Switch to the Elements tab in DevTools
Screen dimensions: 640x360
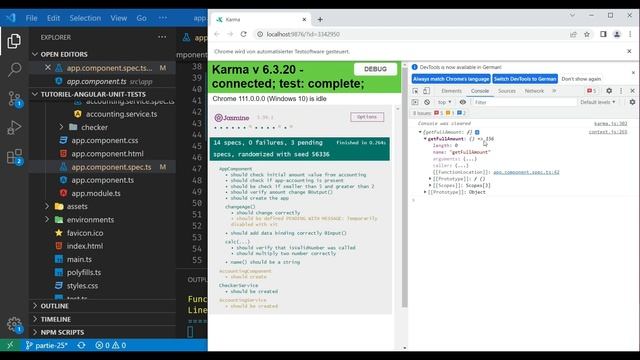point(451,91)
